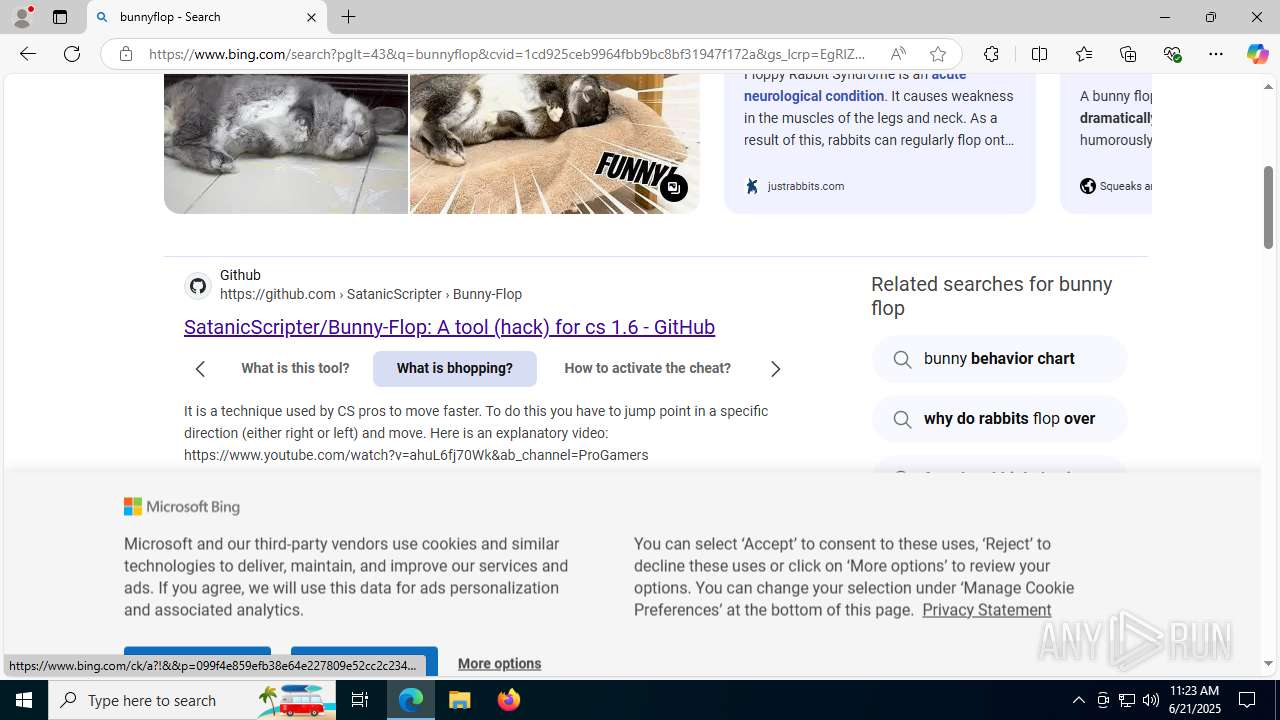Open the Browser essentials icon
The image size is (1280, 720).
(x=1172, y=54)
